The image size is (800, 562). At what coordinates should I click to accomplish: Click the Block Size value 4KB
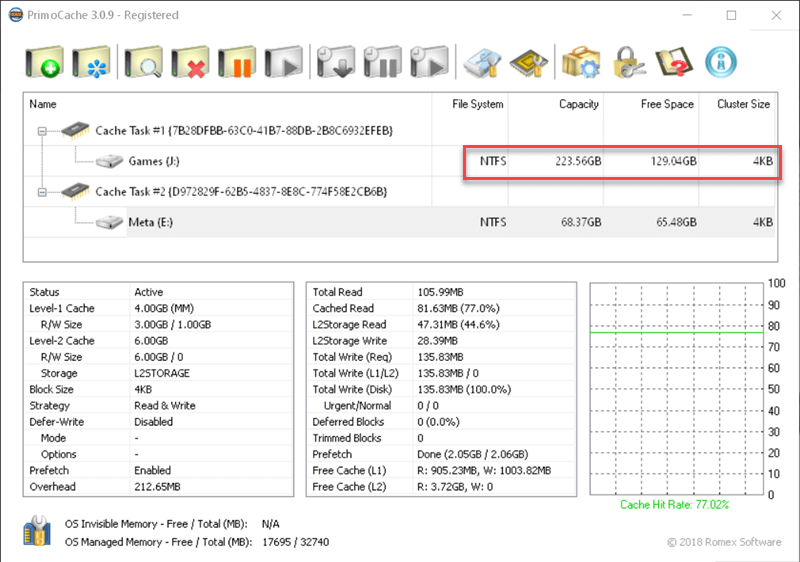pyautogui.click(x=143, y=389)
